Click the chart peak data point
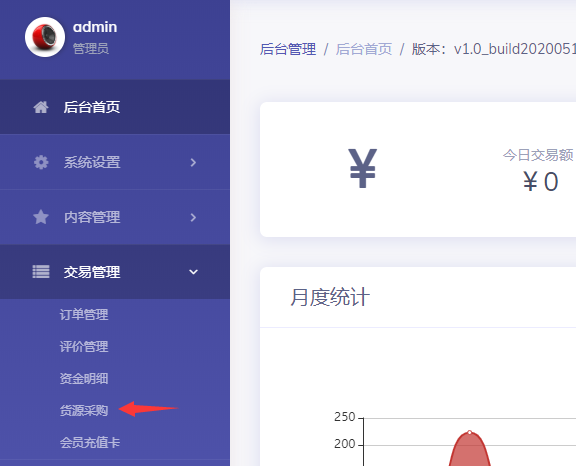576x466 pixels. [469, 432]
